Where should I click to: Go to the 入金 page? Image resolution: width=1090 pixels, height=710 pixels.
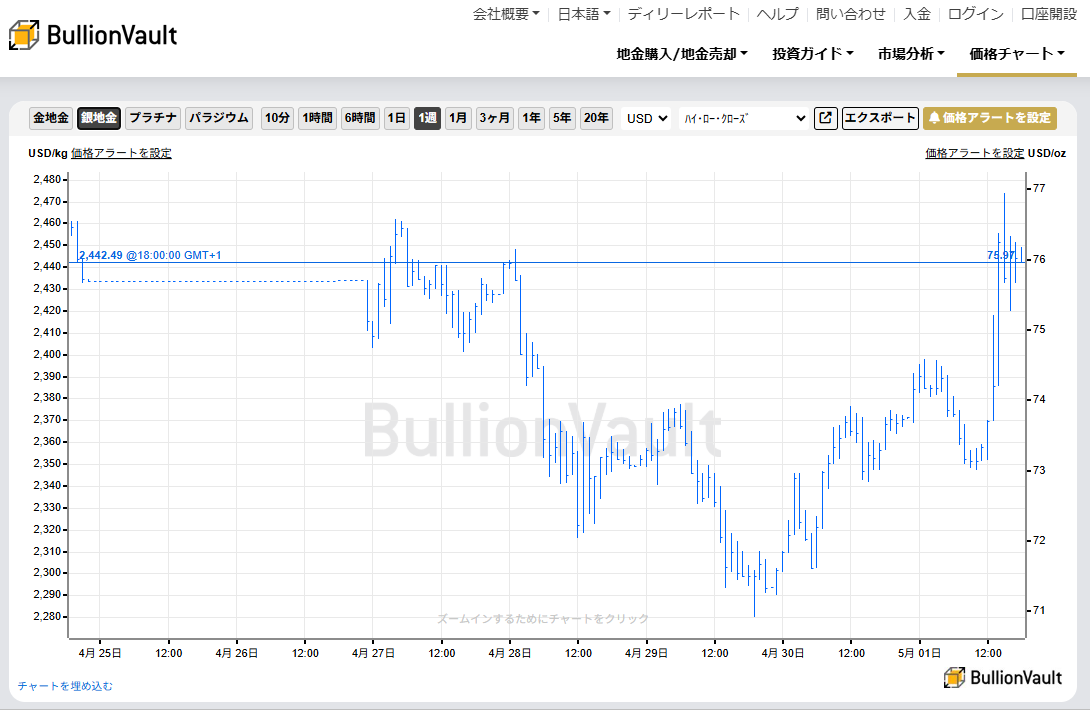pyautogui.click(x=917, y=14)
